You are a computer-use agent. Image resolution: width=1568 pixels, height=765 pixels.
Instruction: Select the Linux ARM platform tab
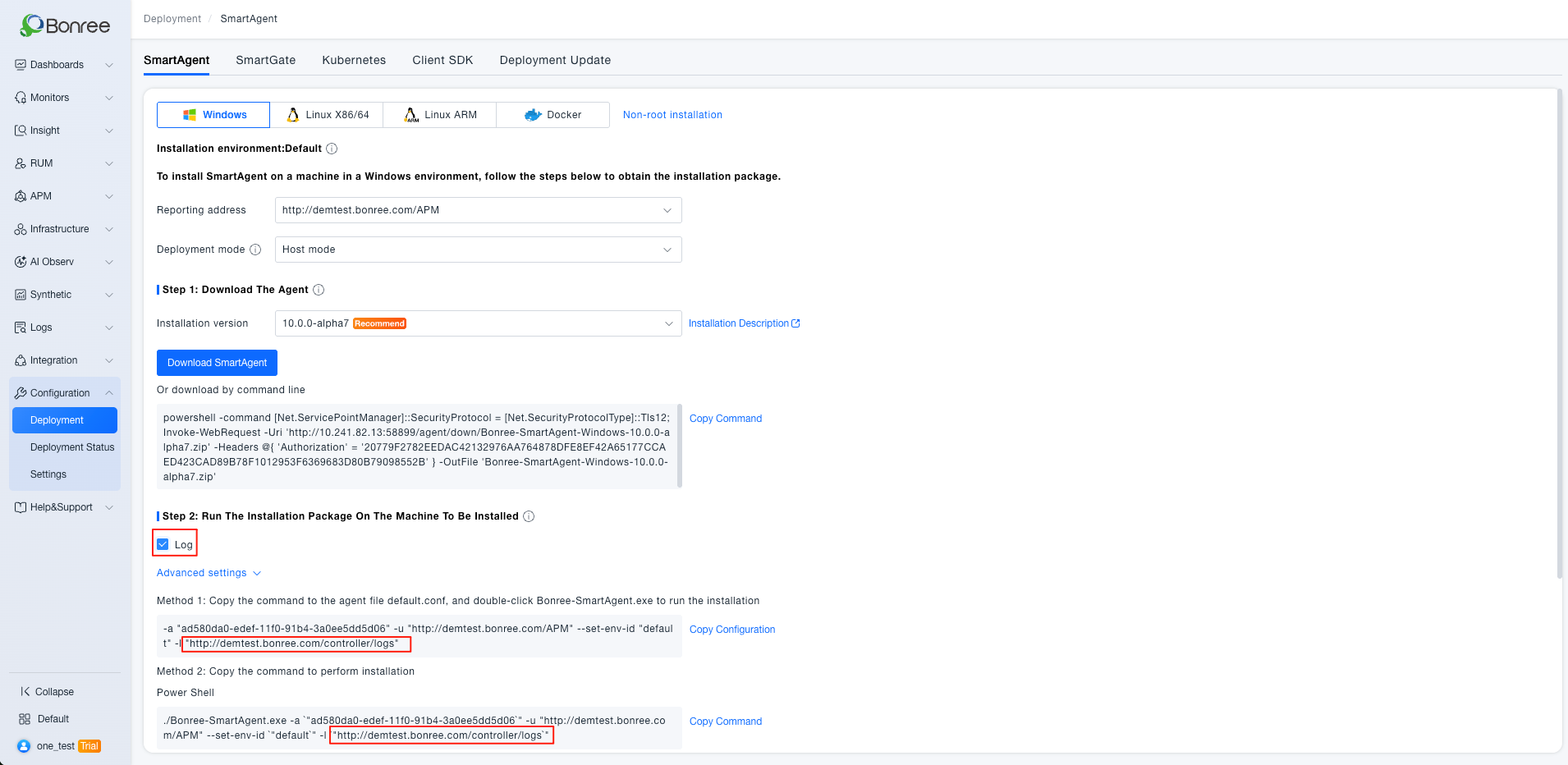coord(440,115)
